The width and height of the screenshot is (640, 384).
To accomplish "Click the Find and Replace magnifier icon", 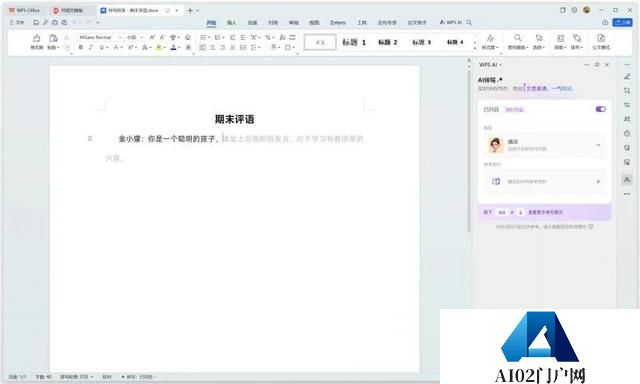I will point(518,38).
